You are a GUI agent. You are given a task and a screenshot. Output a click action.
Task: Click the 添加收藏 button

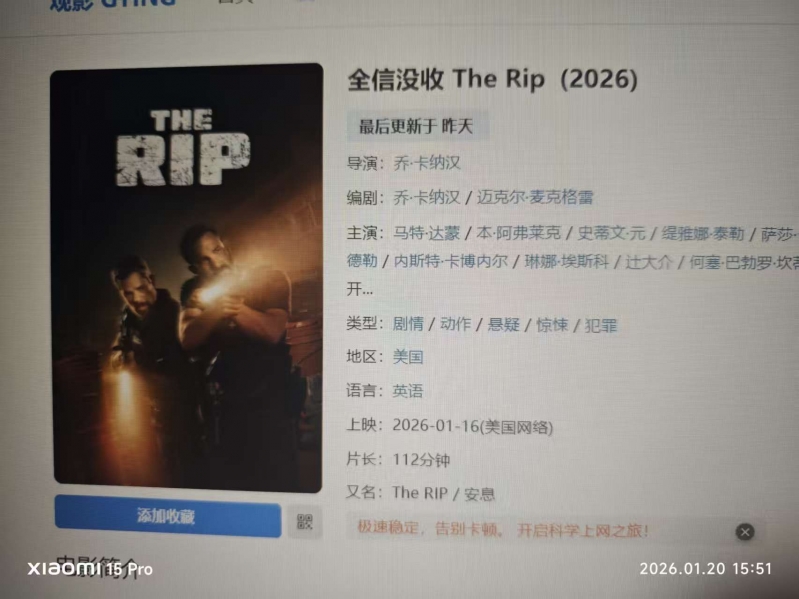pos(168,516)
